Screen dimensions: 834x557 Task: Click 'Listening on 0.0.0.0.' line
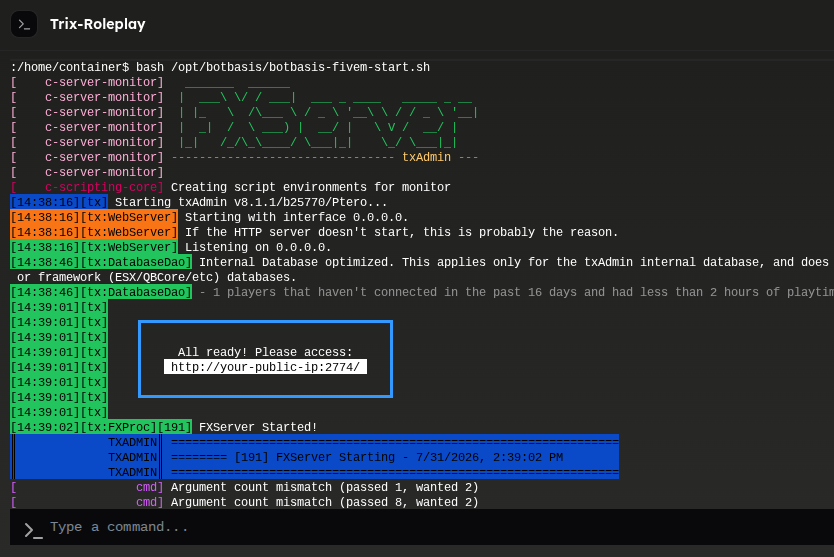tap(258, 247)
